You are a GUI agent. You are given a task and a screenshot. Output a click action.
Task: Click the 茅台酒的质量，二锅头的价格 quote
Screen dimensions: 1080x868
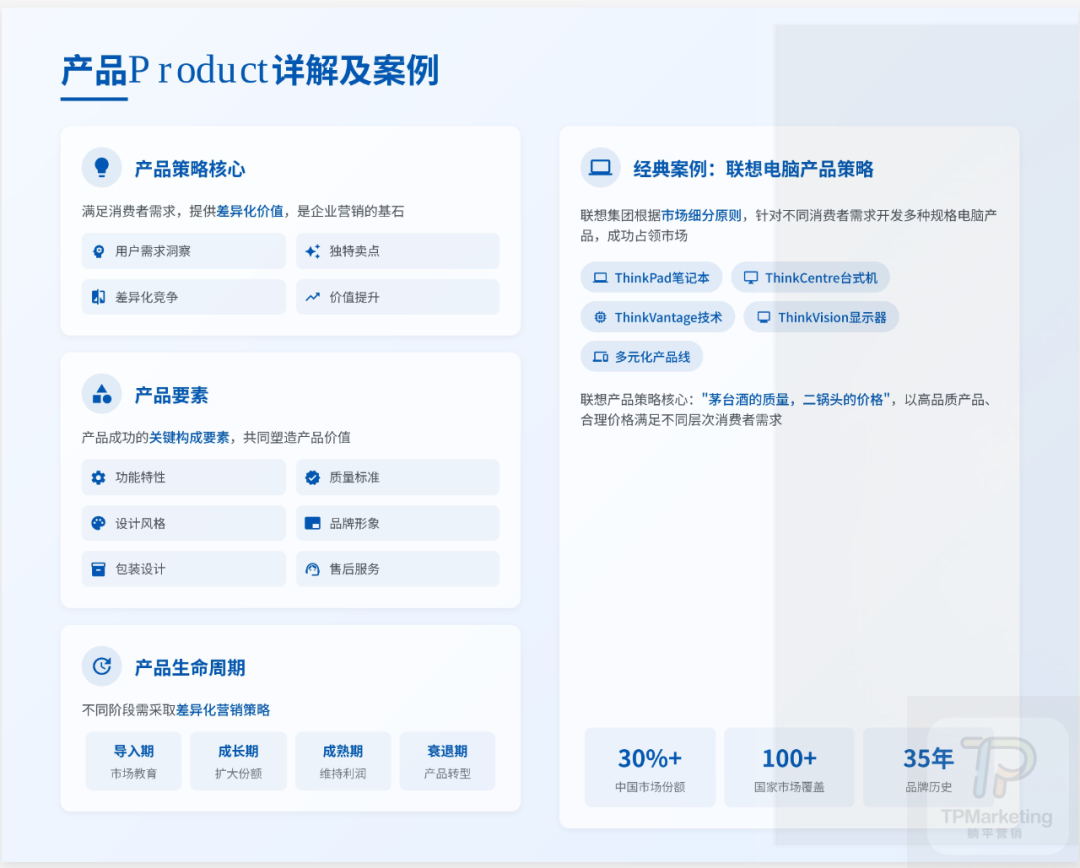click(796, 400)
